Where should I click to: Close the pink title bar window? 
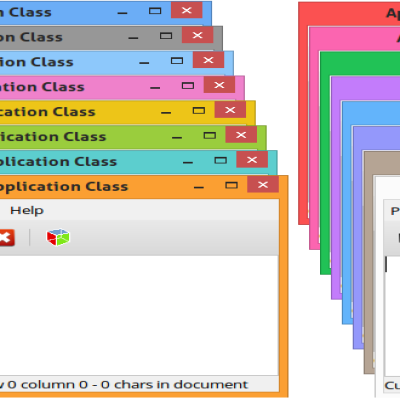219,85
